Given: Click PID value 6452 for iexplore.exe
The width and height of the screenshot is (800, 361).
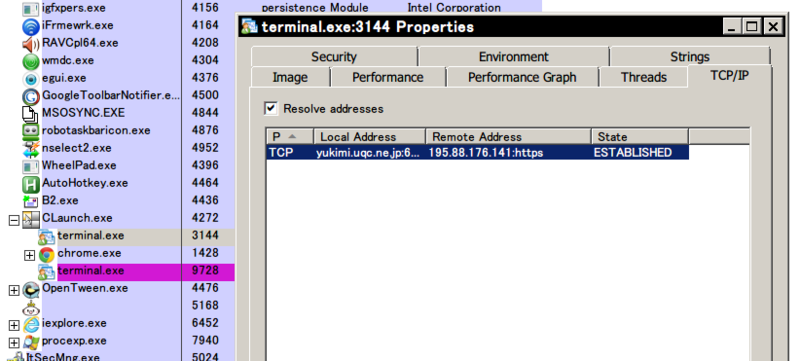Looking at the screenshot, I should click(x=205, y=323).
